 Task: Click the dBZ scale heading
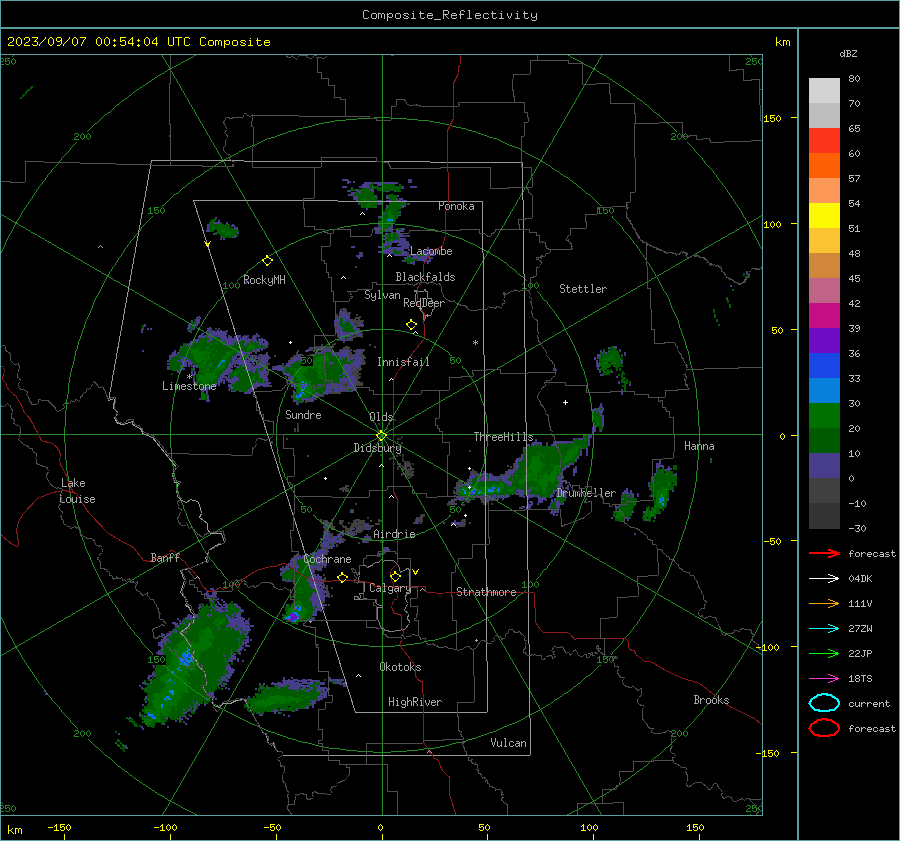coord(848,53)
